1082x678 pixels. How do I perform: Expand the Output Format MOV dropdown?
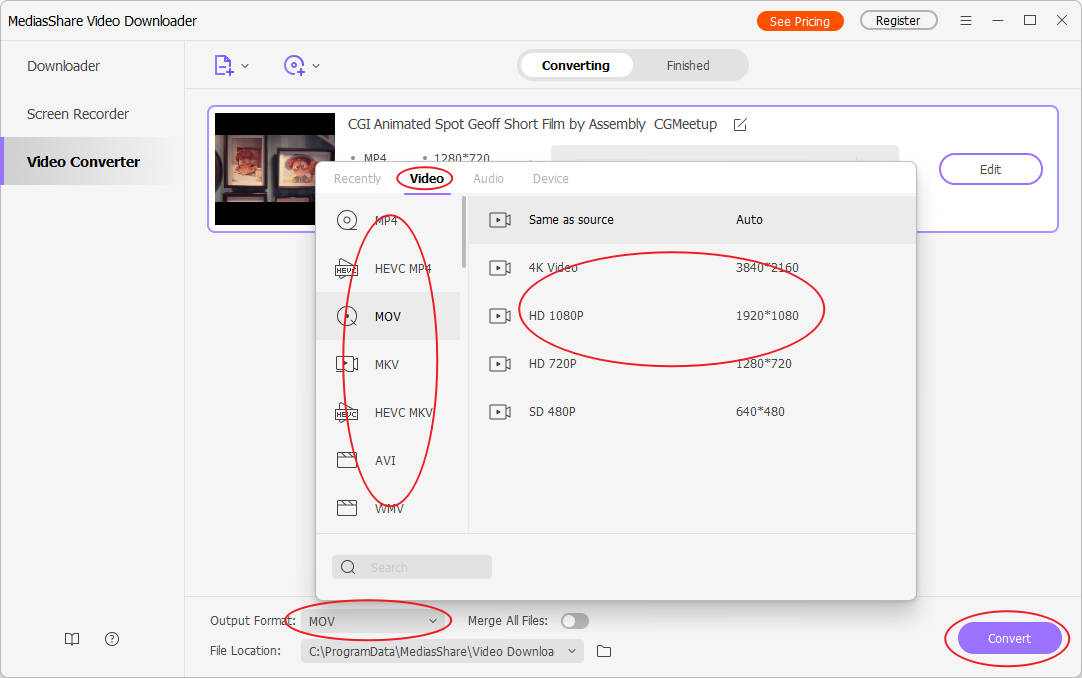(x=372, y=621)
